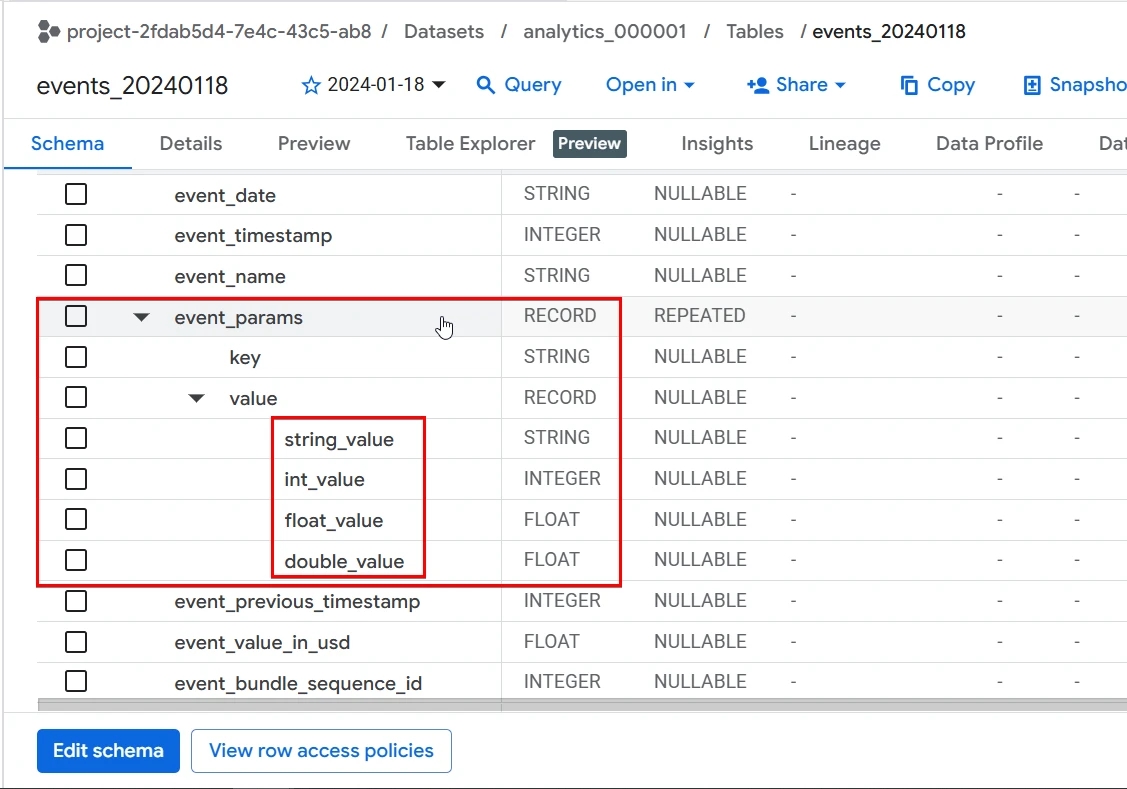Click the double_value field name
This screenshot has height=789, width=1127.
344,562
